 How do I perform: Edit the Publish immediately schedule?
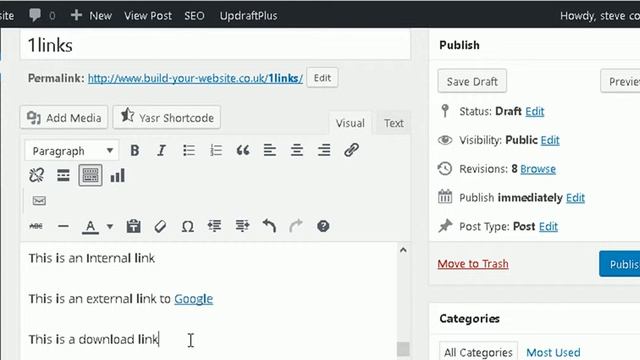pyautogui.click(x=575, y=198)
